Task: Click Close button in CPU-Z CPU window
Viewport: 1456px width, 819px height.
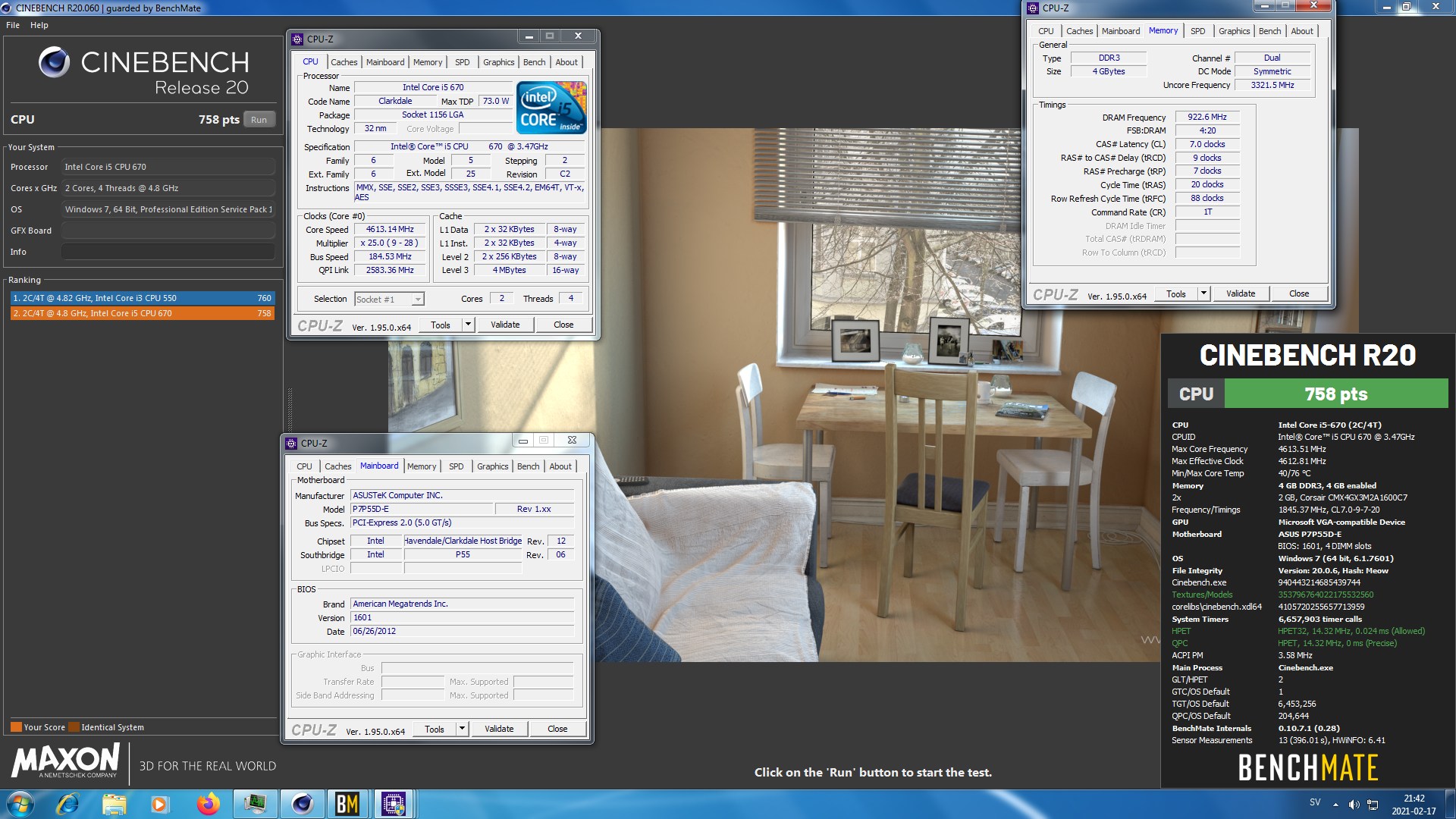Action: (x=563, y=325)
